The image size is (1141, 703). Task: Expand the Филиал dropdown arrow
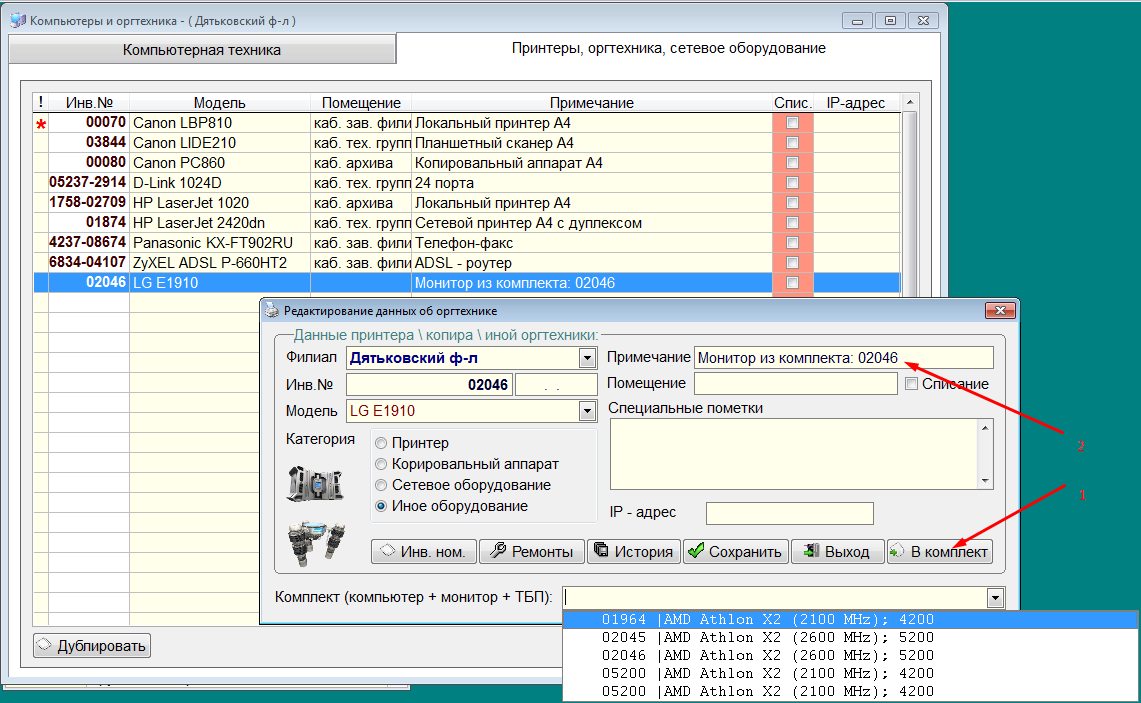pyautogui.click(x=587, y=358)
